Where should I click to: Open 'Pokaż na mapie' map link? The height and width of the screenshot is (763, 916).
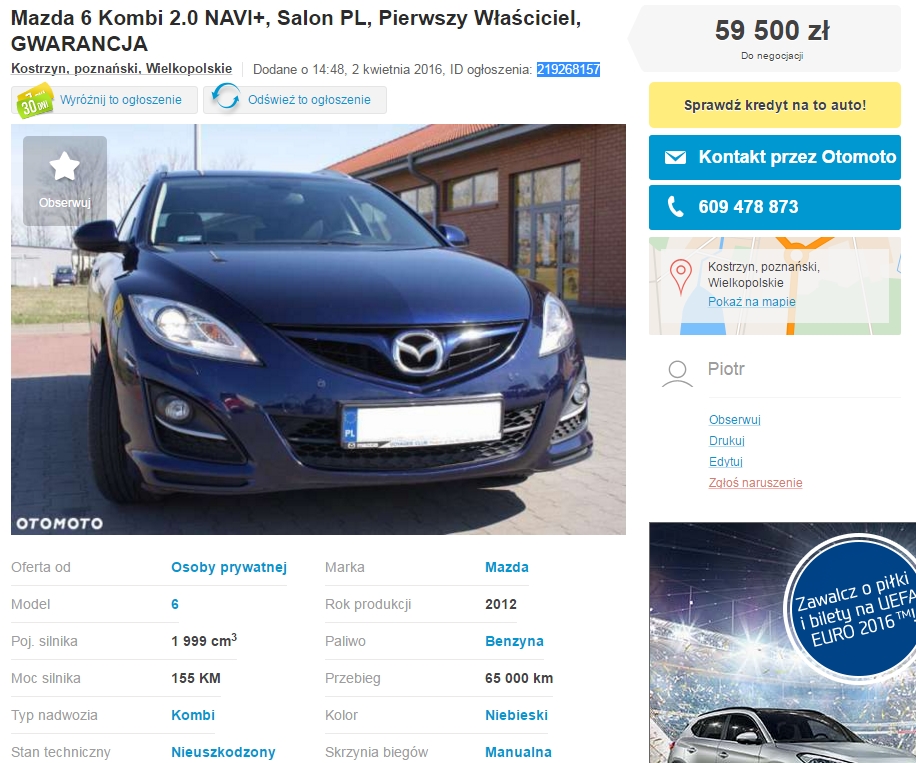[x=751, y=302]
